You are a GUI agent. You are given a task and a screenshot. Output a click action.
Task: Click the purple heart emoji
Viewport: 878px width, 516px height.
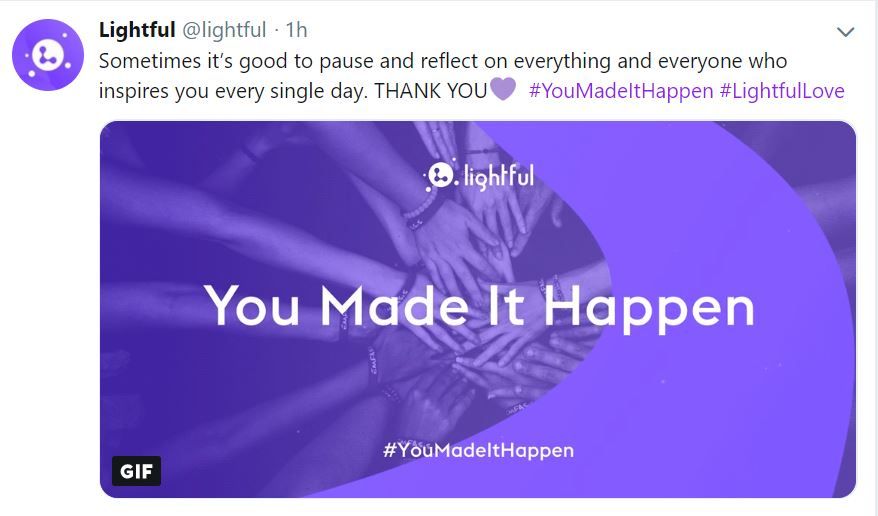coord(502,90)
